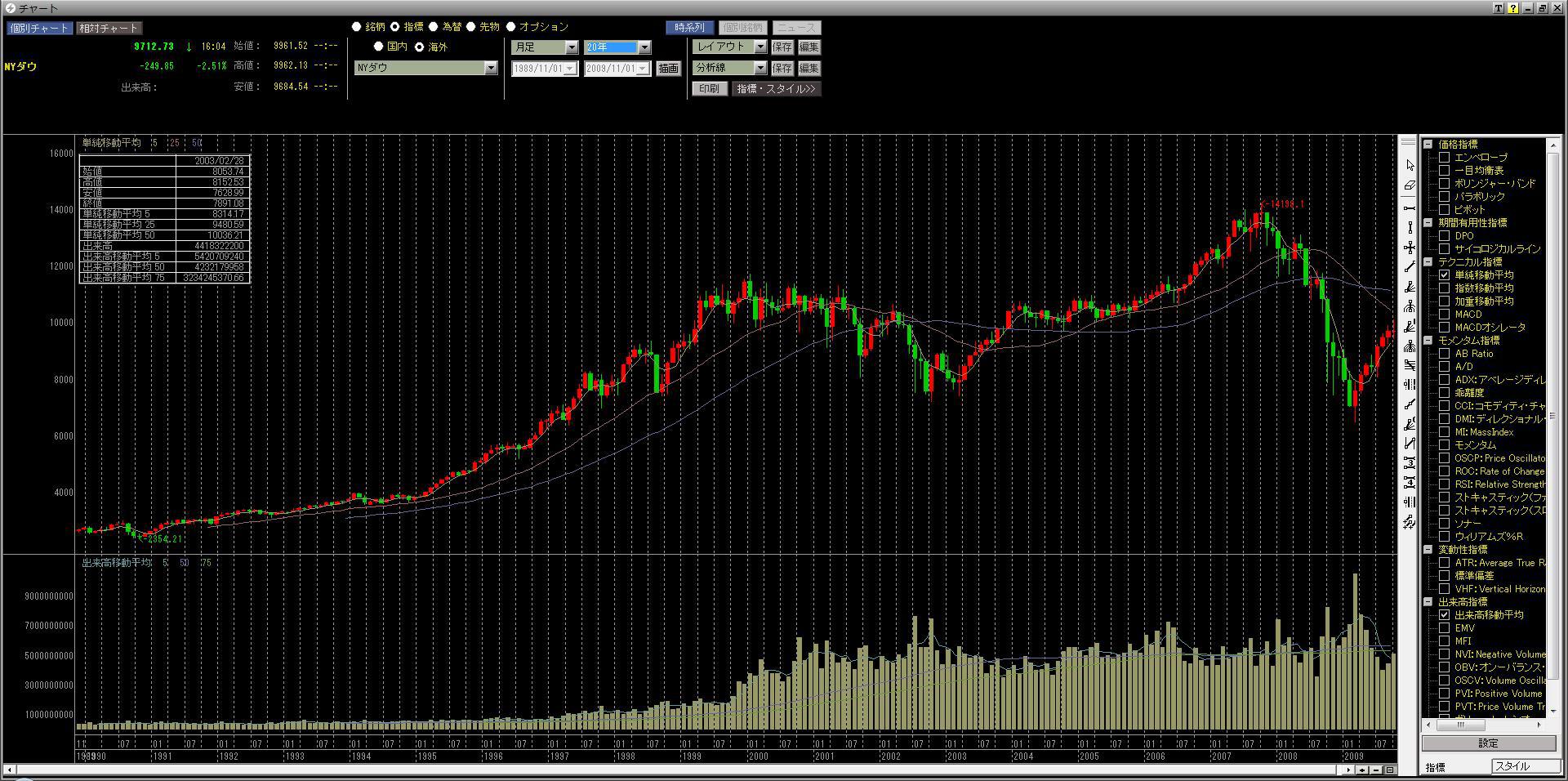The image size is (1568, 781).
Task: Switch to the 相対チャート tab
Action: pos(109,28)
